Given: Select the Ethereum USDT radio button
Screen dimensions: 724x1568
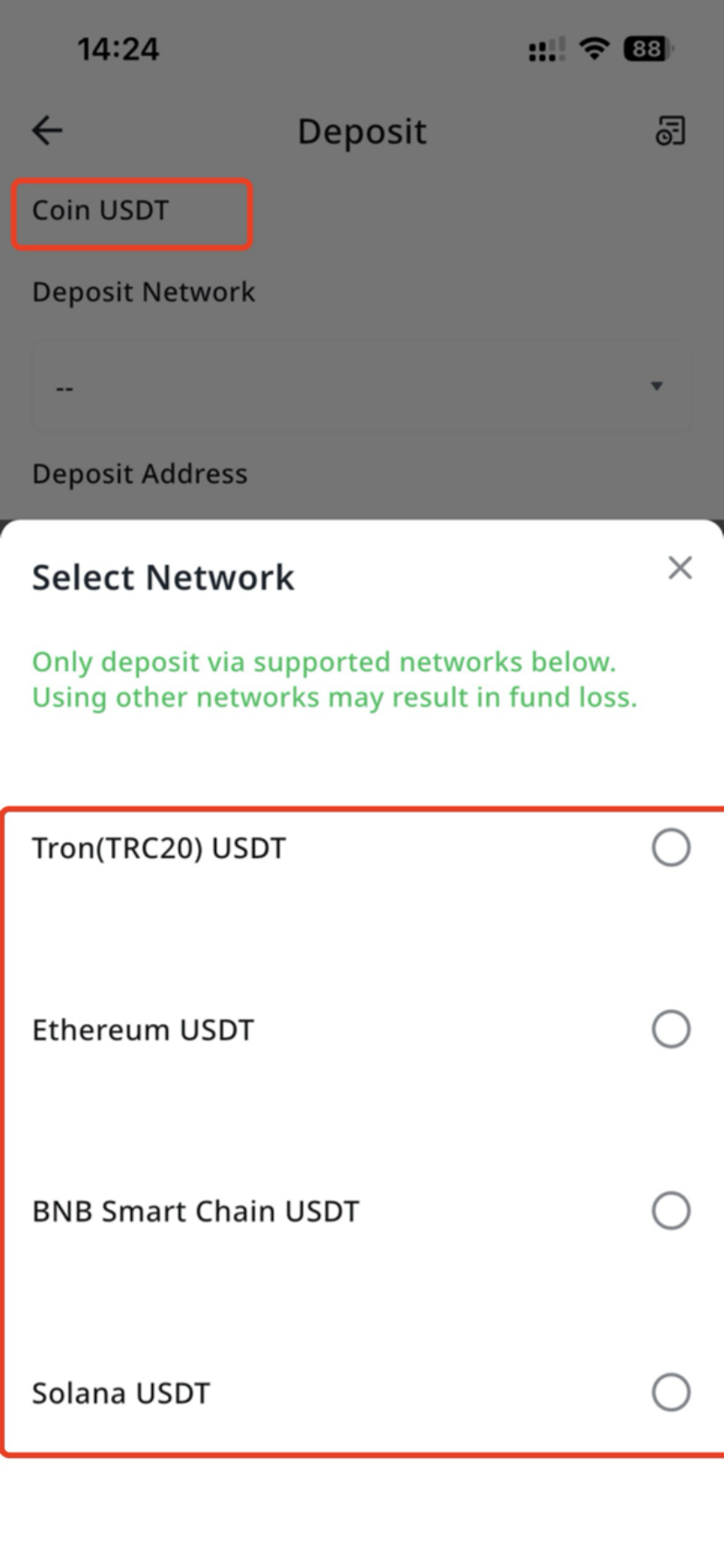Looking at the screenshot, I should tap(671, 1029).
